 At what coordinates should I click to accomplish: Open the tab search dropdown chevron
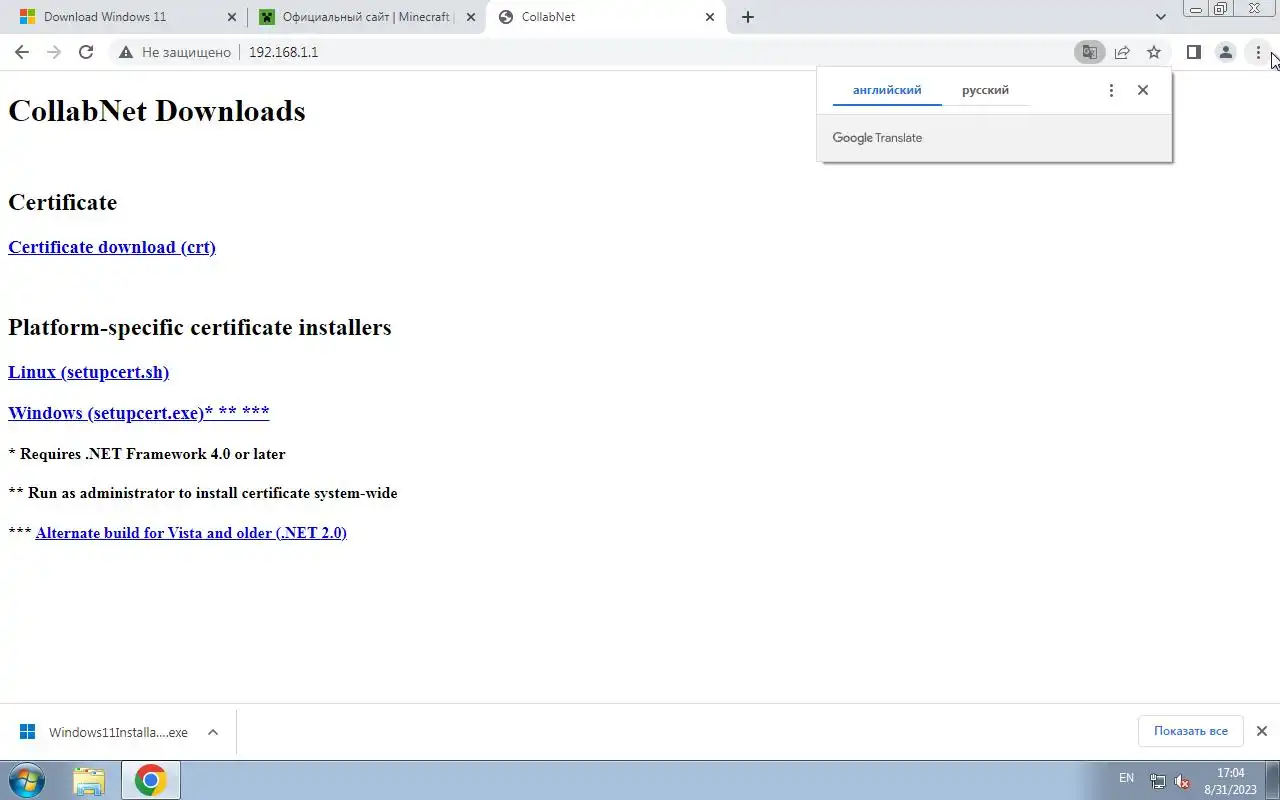pyautogui.click(x=1160, y=17)
